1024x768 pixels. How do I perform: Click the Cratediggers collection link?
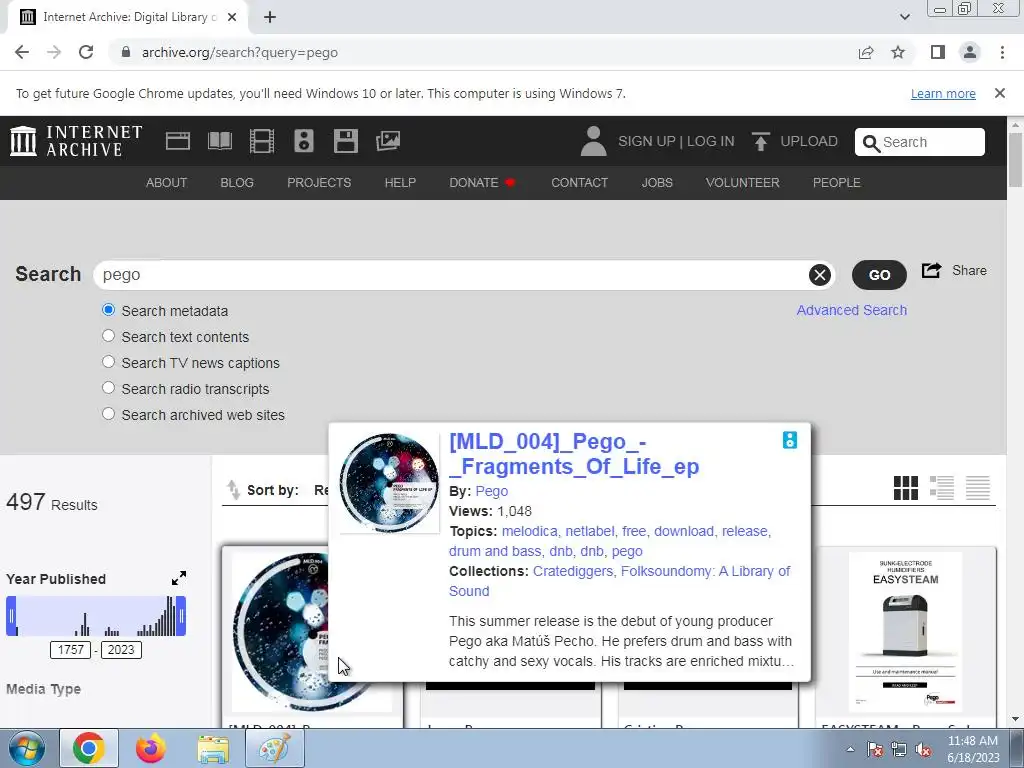(x=572, y=571)
